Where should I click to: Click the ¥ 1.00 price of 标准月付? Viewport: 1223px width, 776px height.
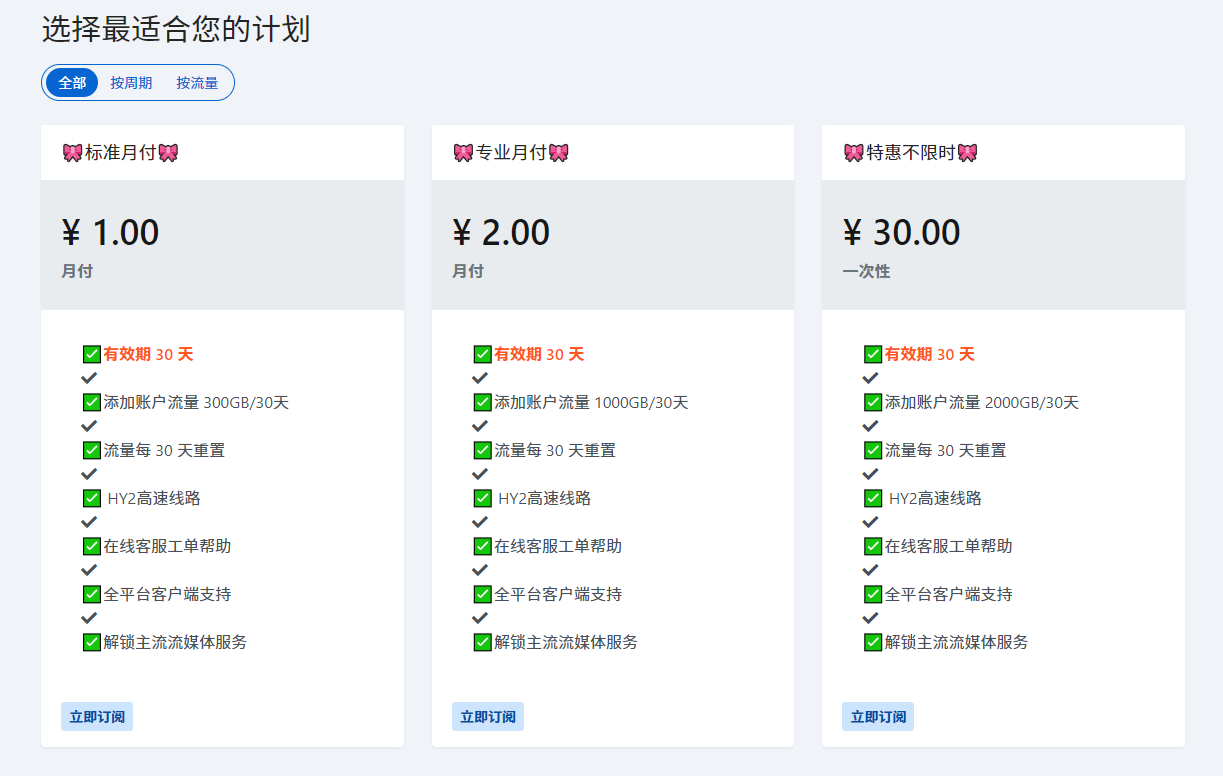click(110, 233)
